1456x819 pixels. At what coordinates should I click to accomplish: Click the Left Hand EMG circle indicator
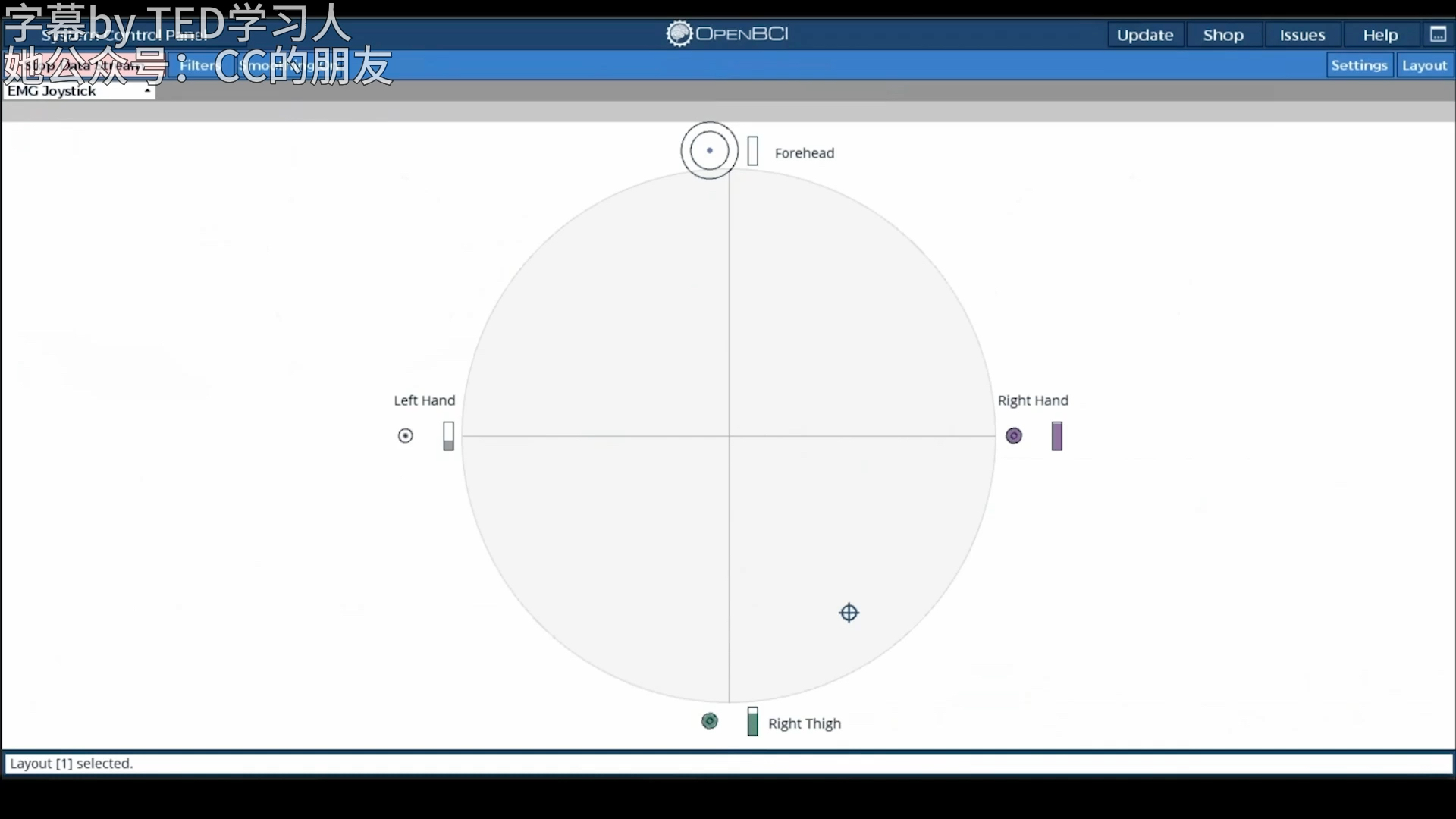coord(406,436)
